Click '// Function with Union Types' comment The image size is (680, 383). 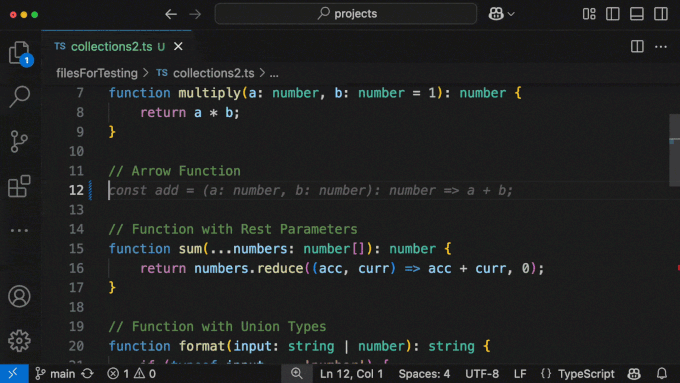coord(217,326)
